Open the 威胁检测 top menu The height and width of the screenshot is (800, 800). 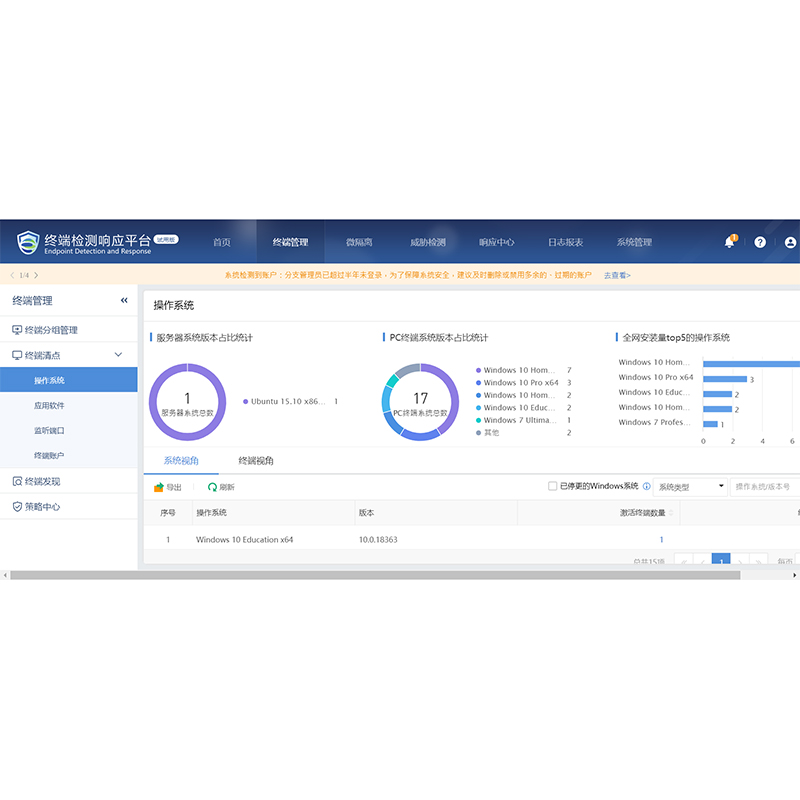(x=427, y=242)
